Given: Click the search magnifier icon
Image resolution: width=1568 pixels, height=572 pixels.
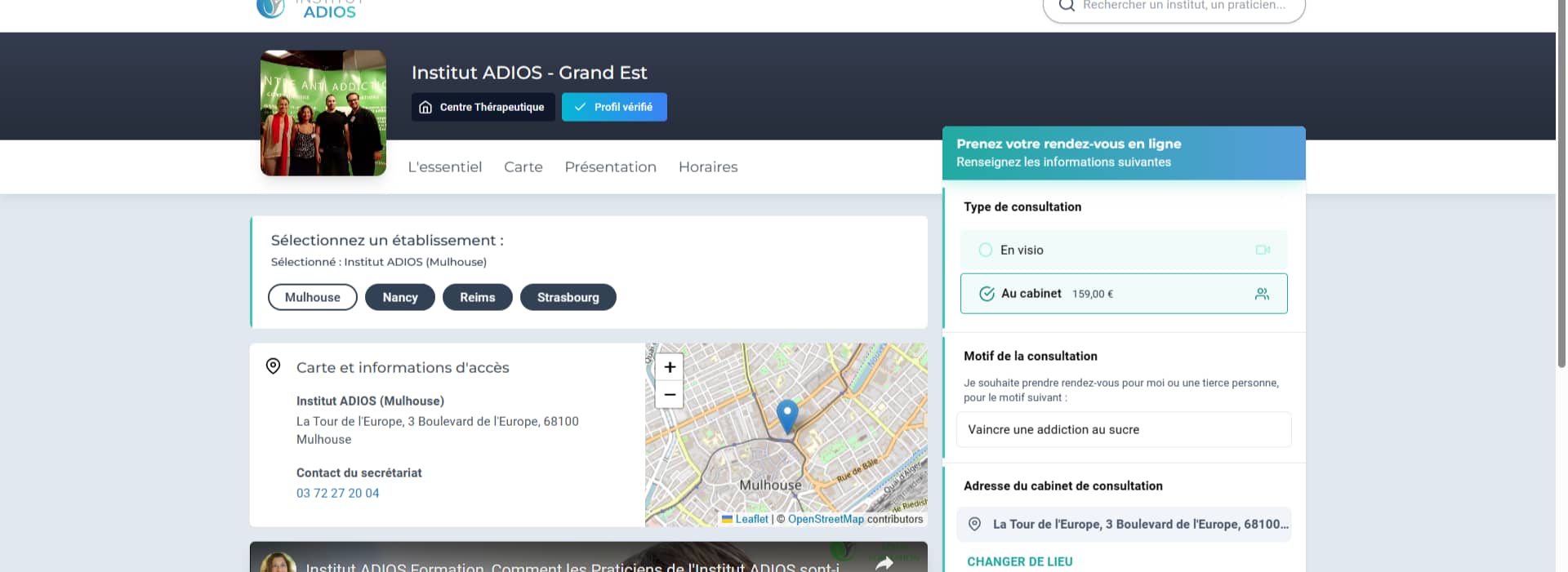Looking at the screenshot, I should (x=1066, y=6).
